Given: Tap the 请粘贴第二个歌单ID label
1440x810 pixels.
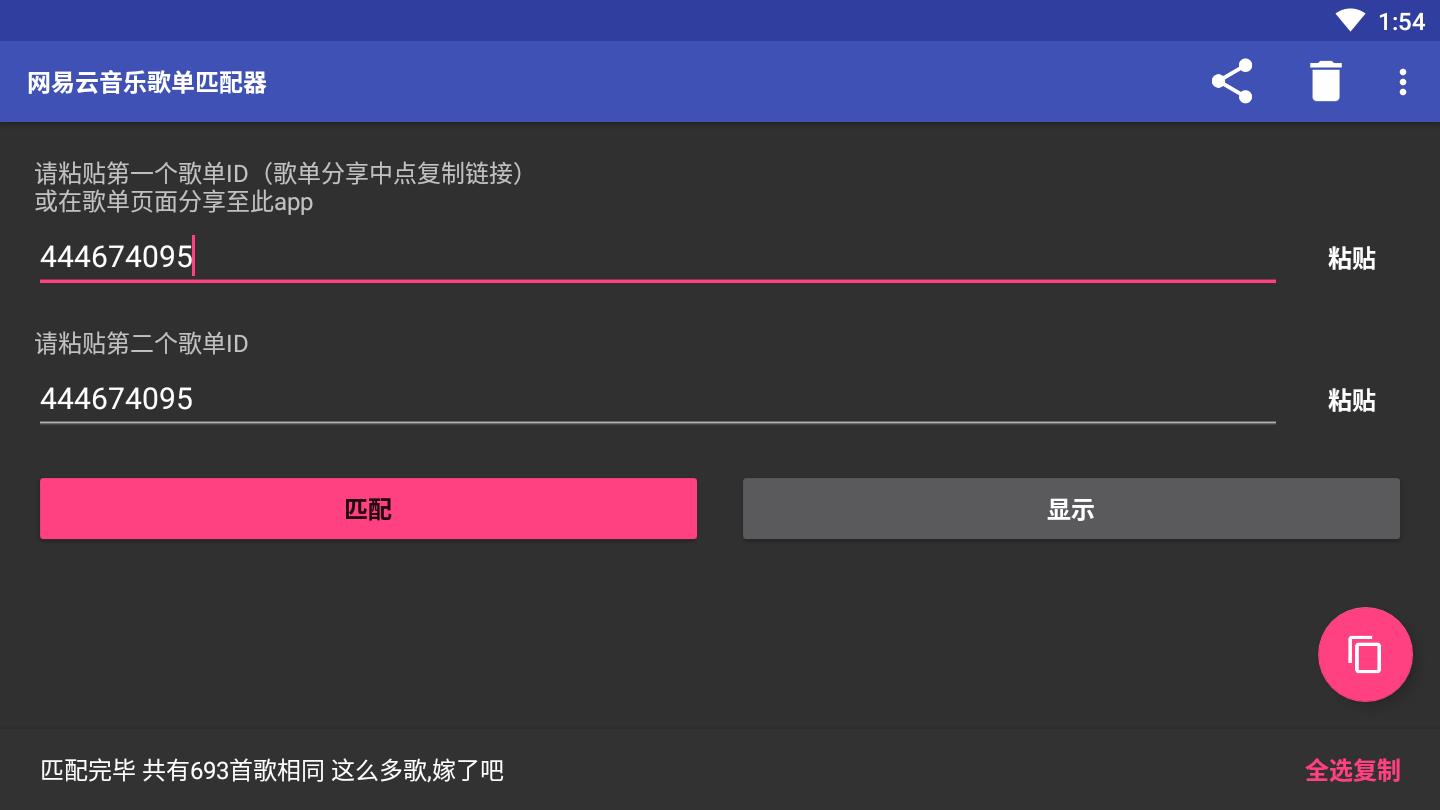Looking at the screenshot, I should coord(142,344).
